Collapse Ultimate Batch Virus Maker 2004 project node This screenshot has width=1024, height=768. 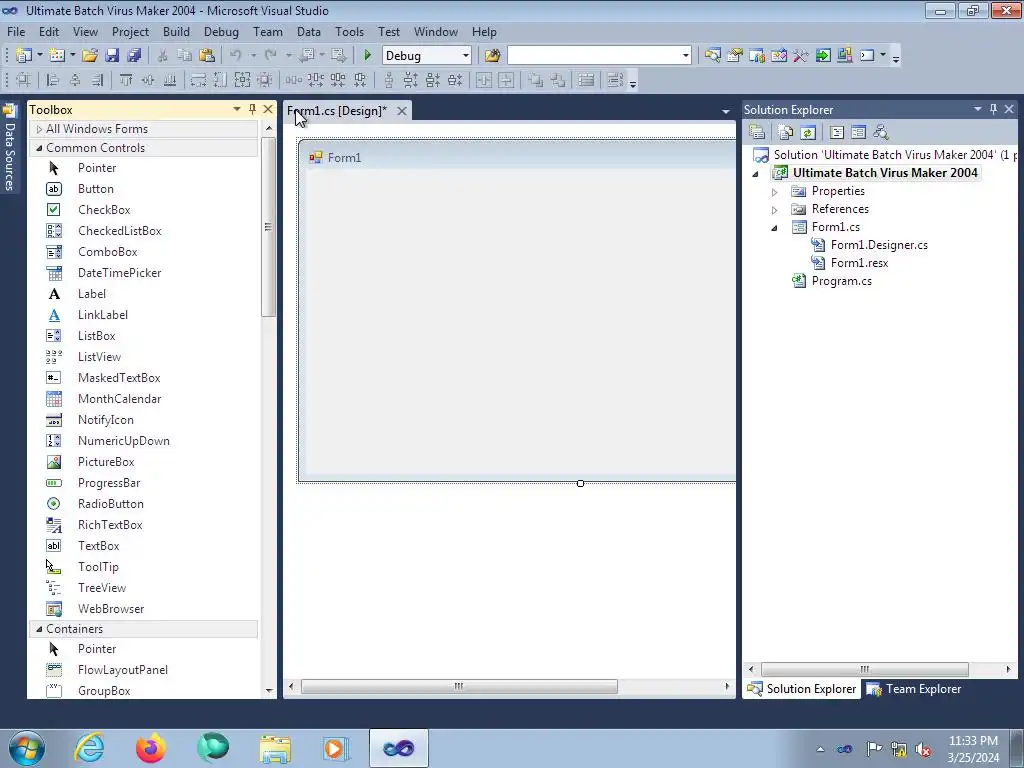click(756, 174)
